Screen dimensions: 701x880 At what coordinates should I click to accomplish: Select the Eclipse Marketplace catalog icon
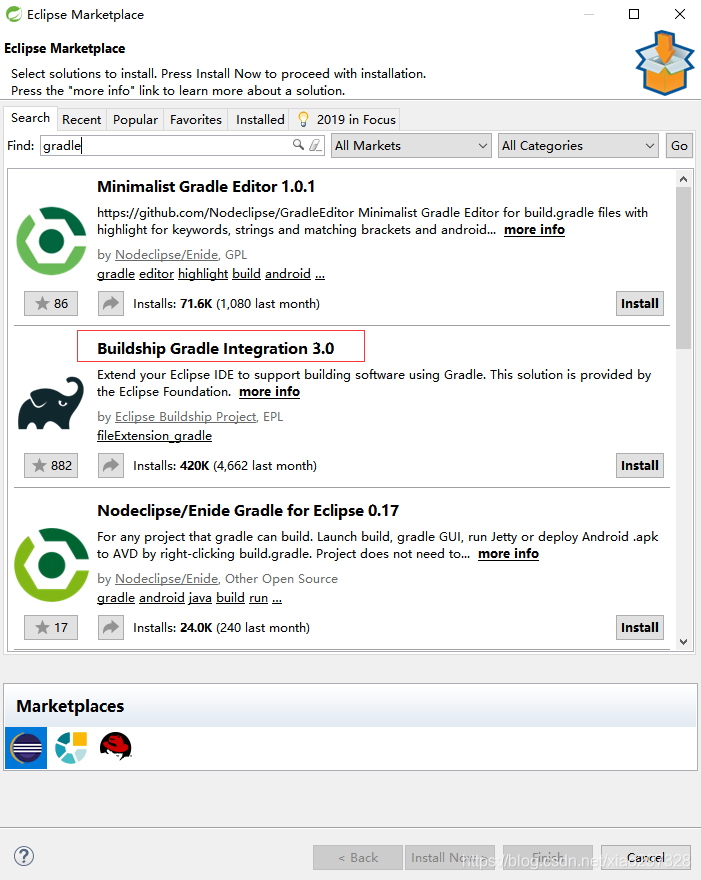click(26, 748)
